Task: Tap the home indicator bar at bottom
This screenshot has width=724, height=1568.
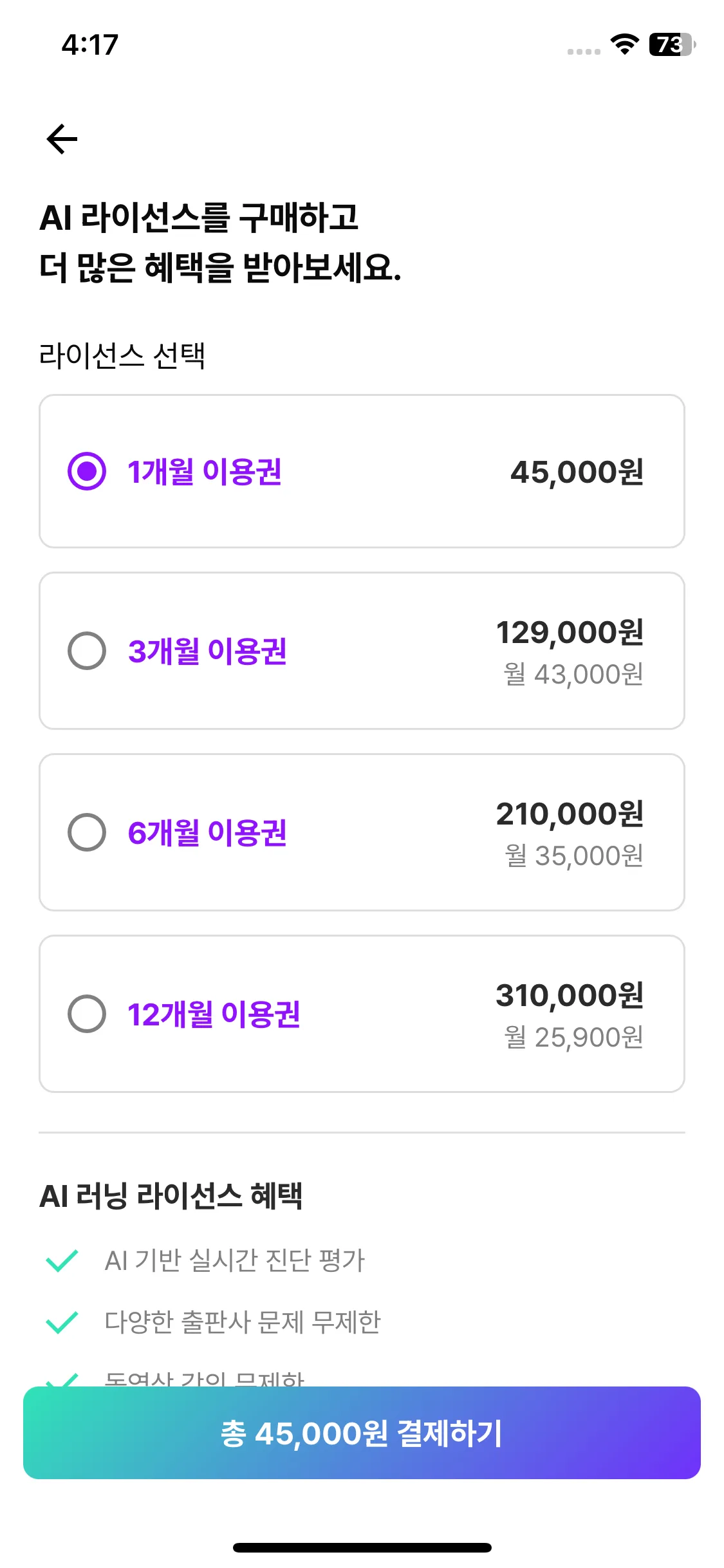Action: (362, 1547)
